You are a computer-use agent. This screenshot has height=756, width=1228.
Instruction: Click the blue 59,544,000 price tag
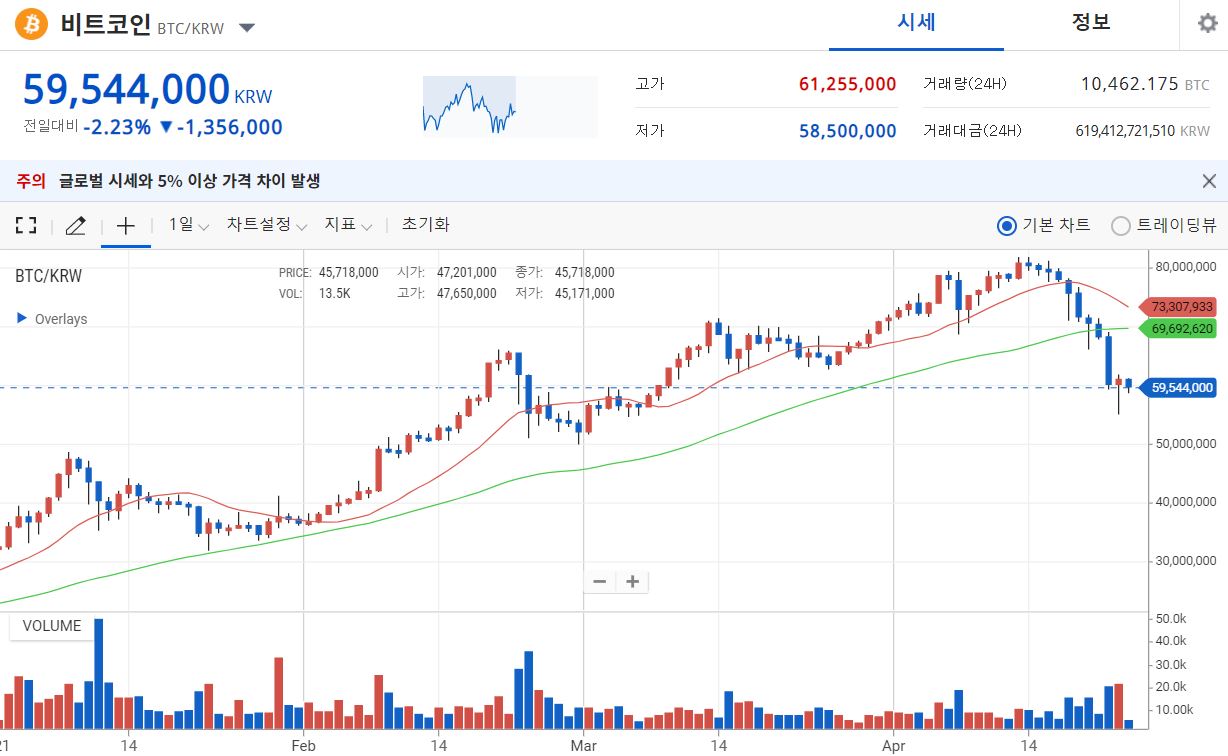point(1177,388)
